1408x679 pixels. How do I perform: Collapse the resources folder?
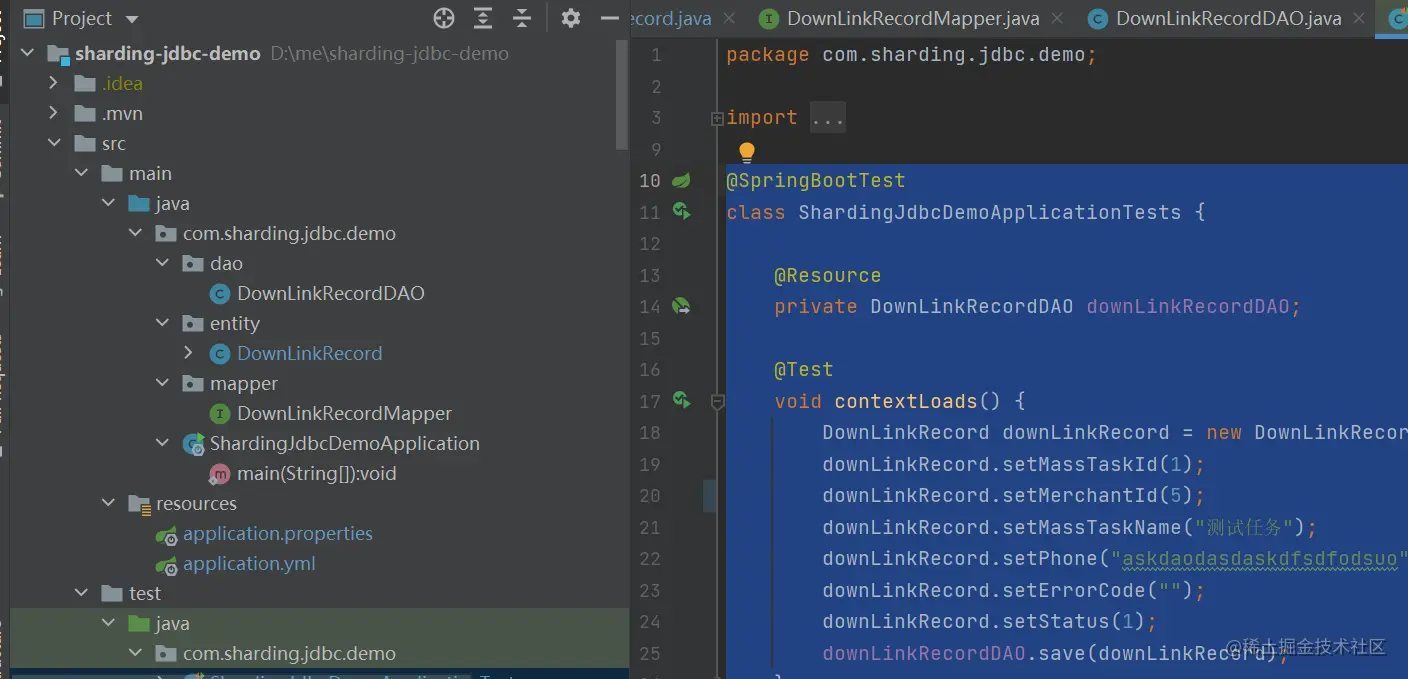point(109,503)
